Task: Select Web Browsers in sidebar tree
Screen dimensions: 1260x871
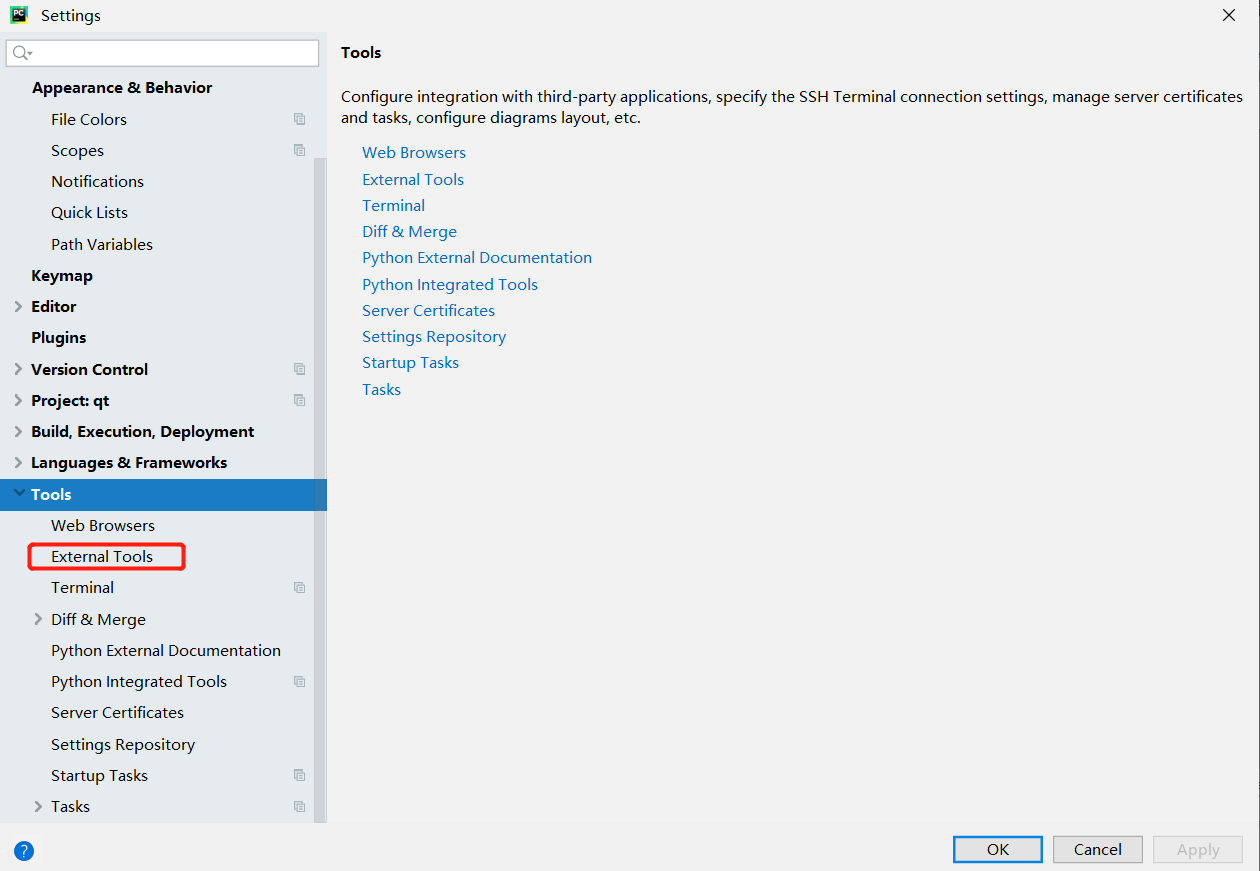Action: click(x=103, y=526)
